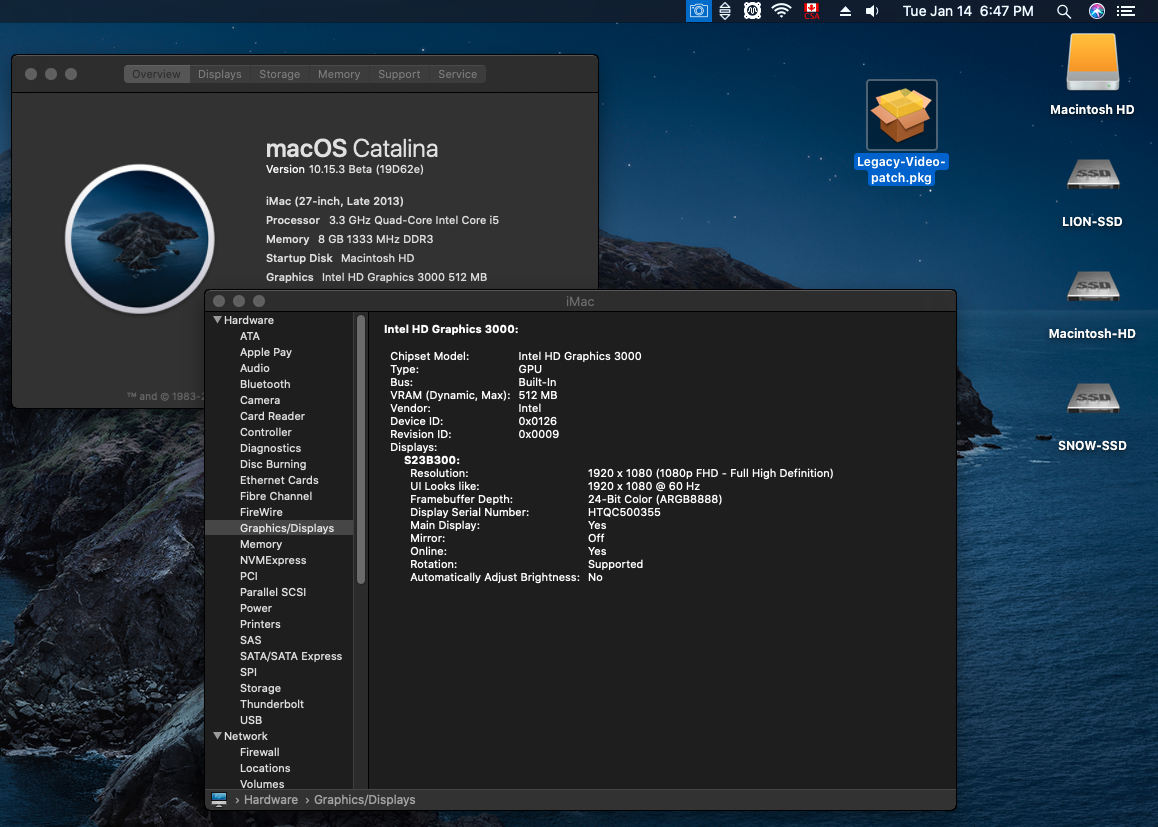
Task: Select the Macintosh-HD SSD drive icon
Action: [1093, 286]
